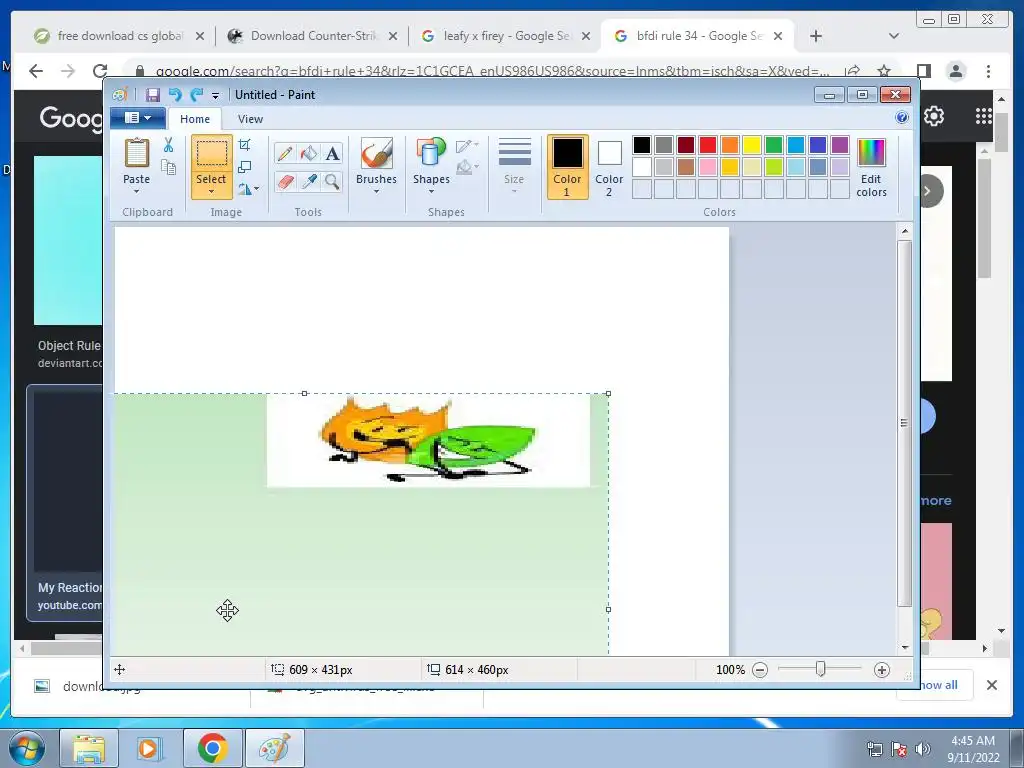Screen dimensions: 1024x768
Task: Click the volume speaker tray icon
Action: tap(923, 749)
